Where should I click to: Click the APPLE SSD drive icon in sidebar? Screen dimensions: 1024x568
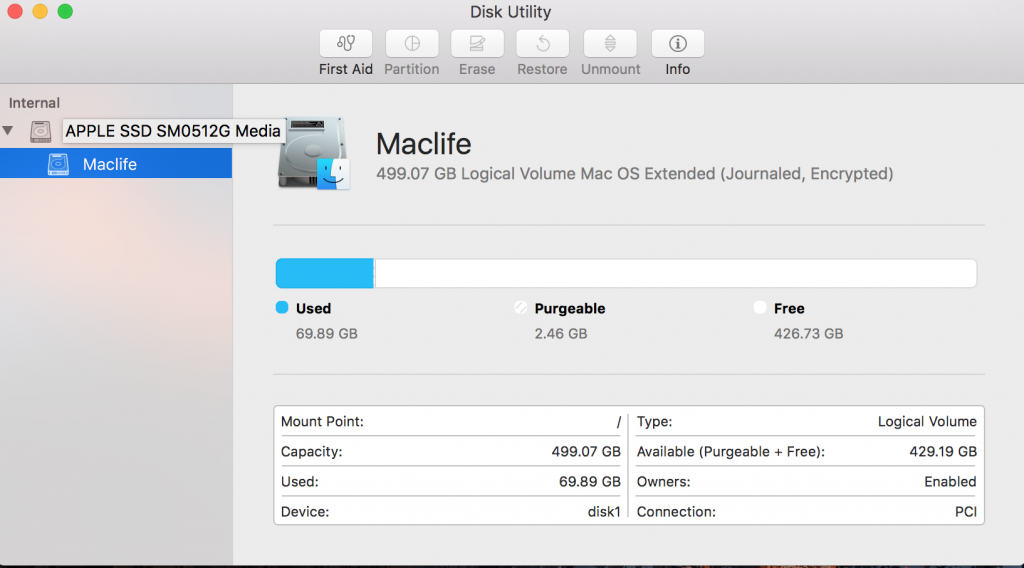[x=40, y=131]
